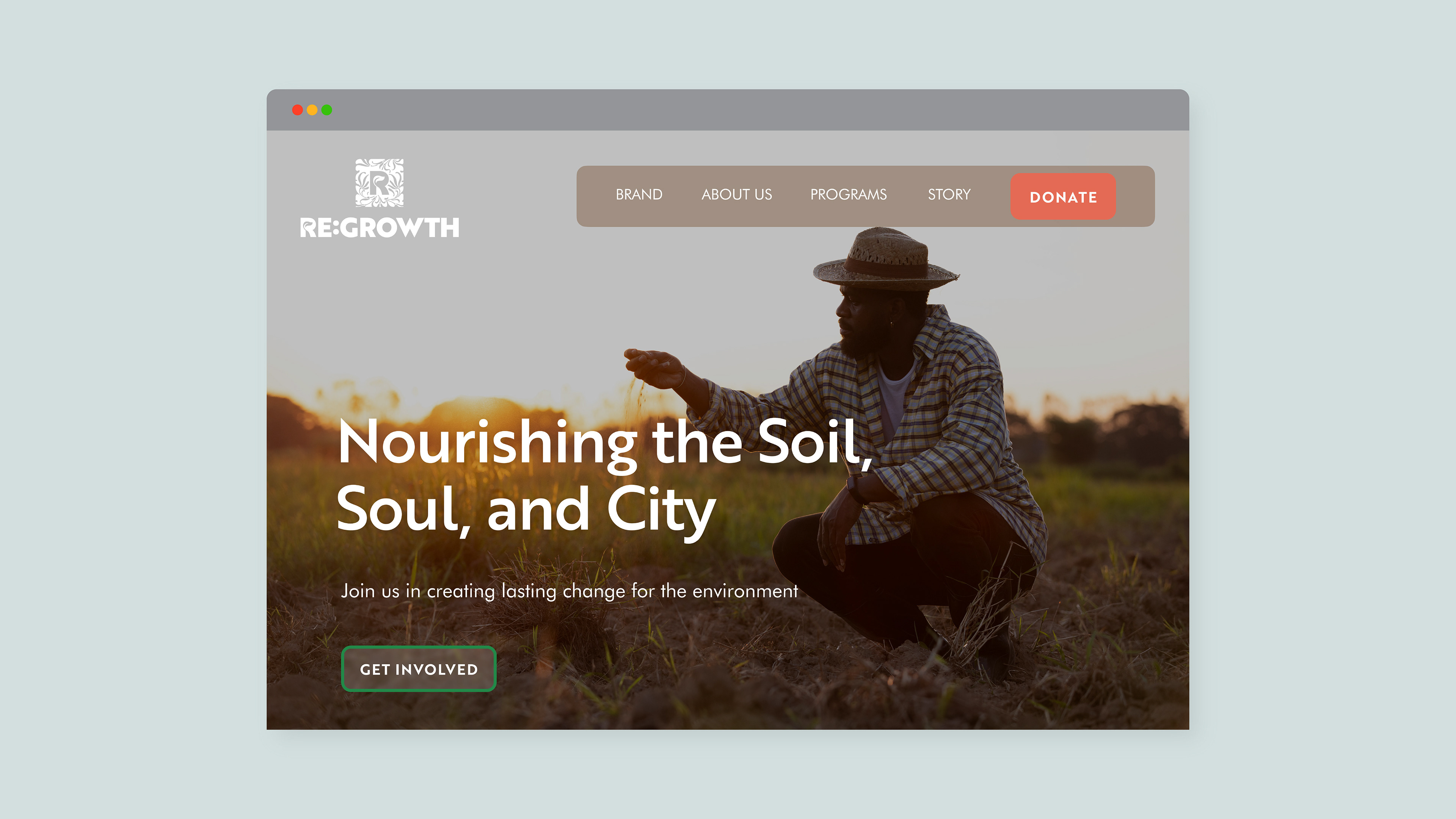Select the 'Soul, and City' headline line
The image size is (1456, 819).
pos(526,510)
